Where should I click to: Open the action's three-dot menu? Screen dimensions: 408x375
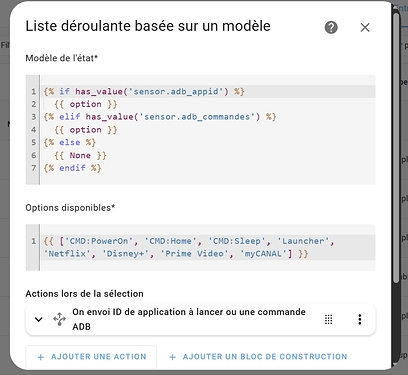click(x=360, y=319)
